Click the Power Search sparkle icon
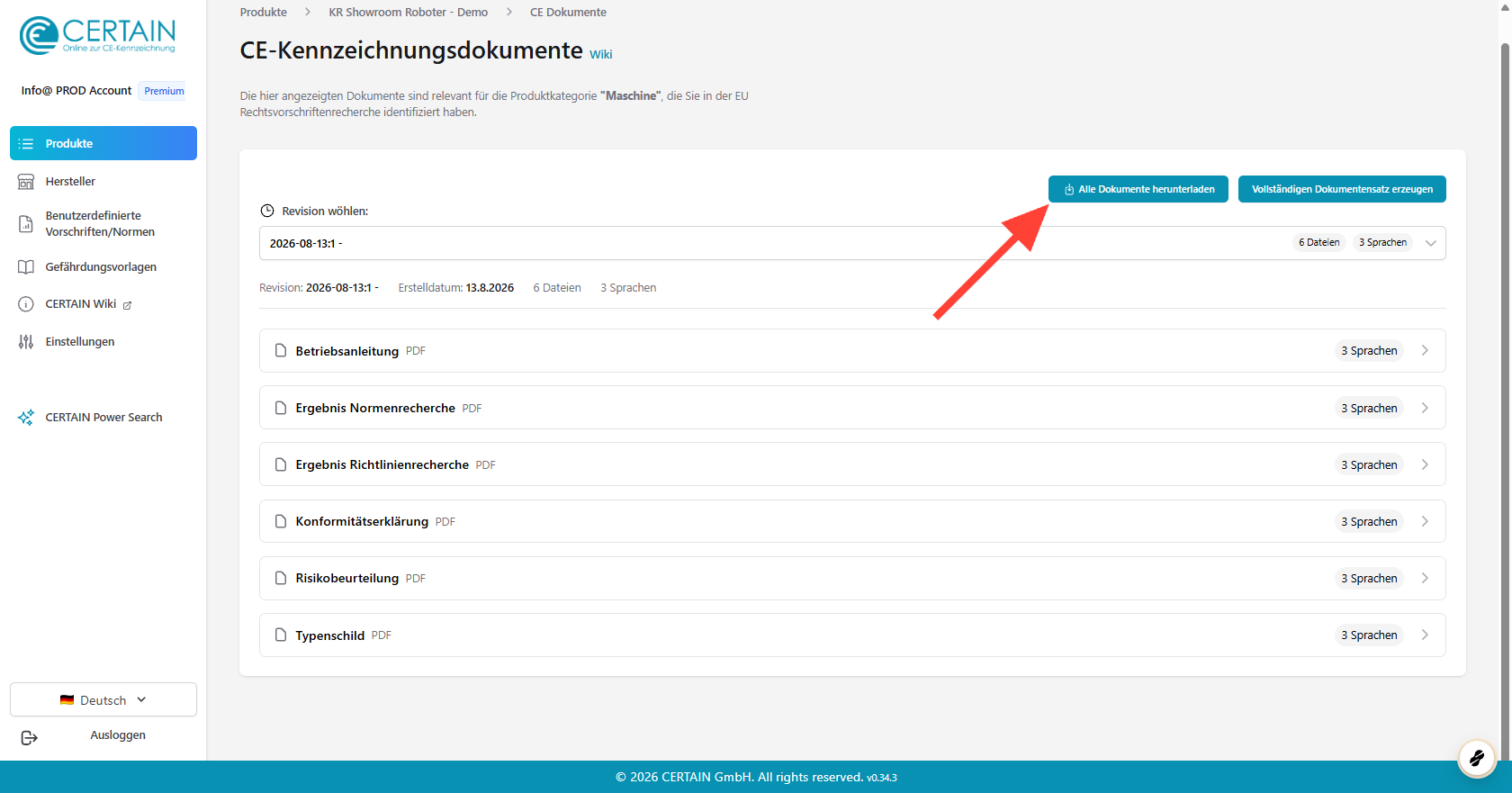 tap(26, 418)
